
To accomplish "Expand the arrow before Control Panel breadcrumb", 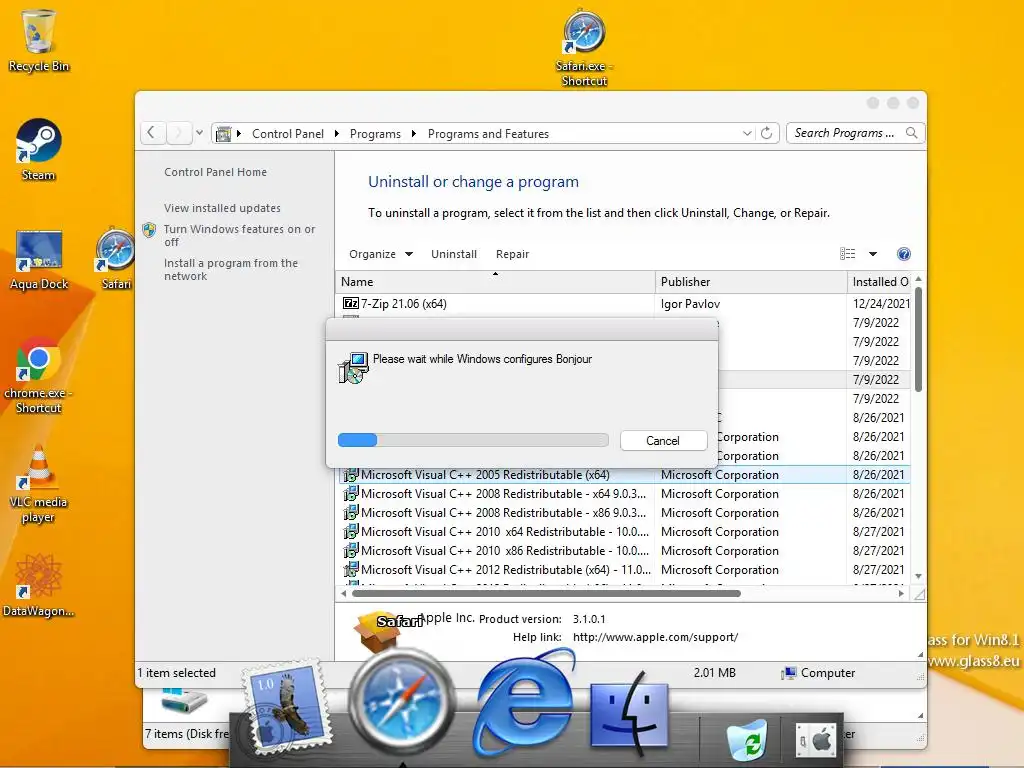I will click(x=239, y=133).
